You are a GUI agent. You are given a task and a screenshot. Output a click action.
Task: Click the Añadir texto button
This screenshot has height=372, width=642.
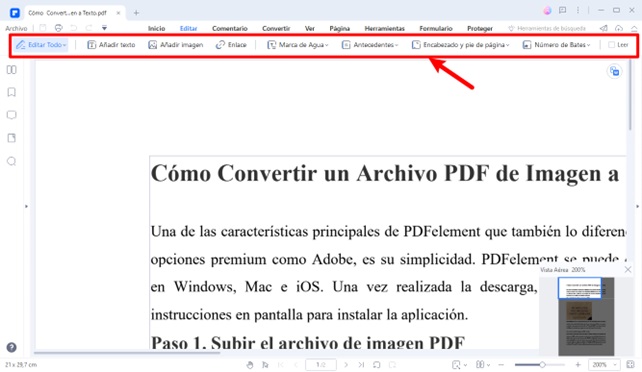pyautogui.click(x=111, y=45)
